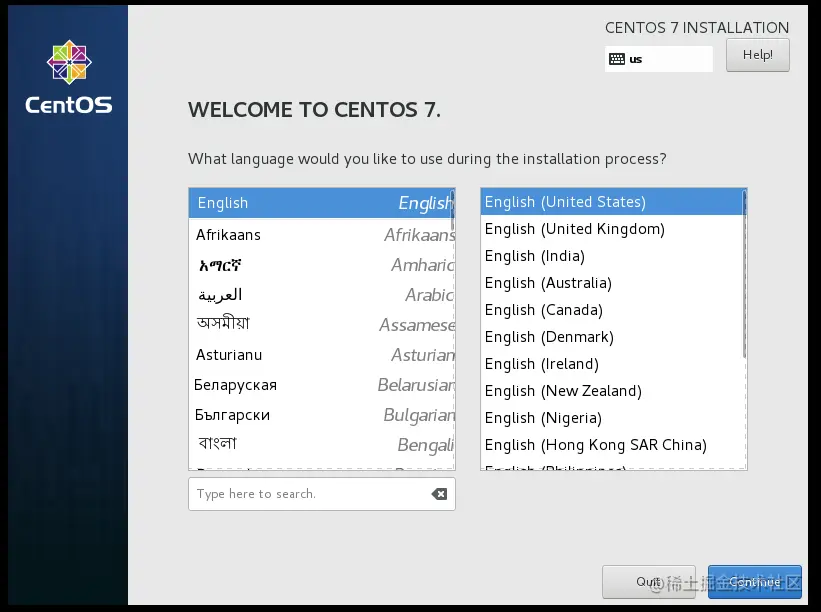Choose English (Nigeria) locale

coord(612,418)
